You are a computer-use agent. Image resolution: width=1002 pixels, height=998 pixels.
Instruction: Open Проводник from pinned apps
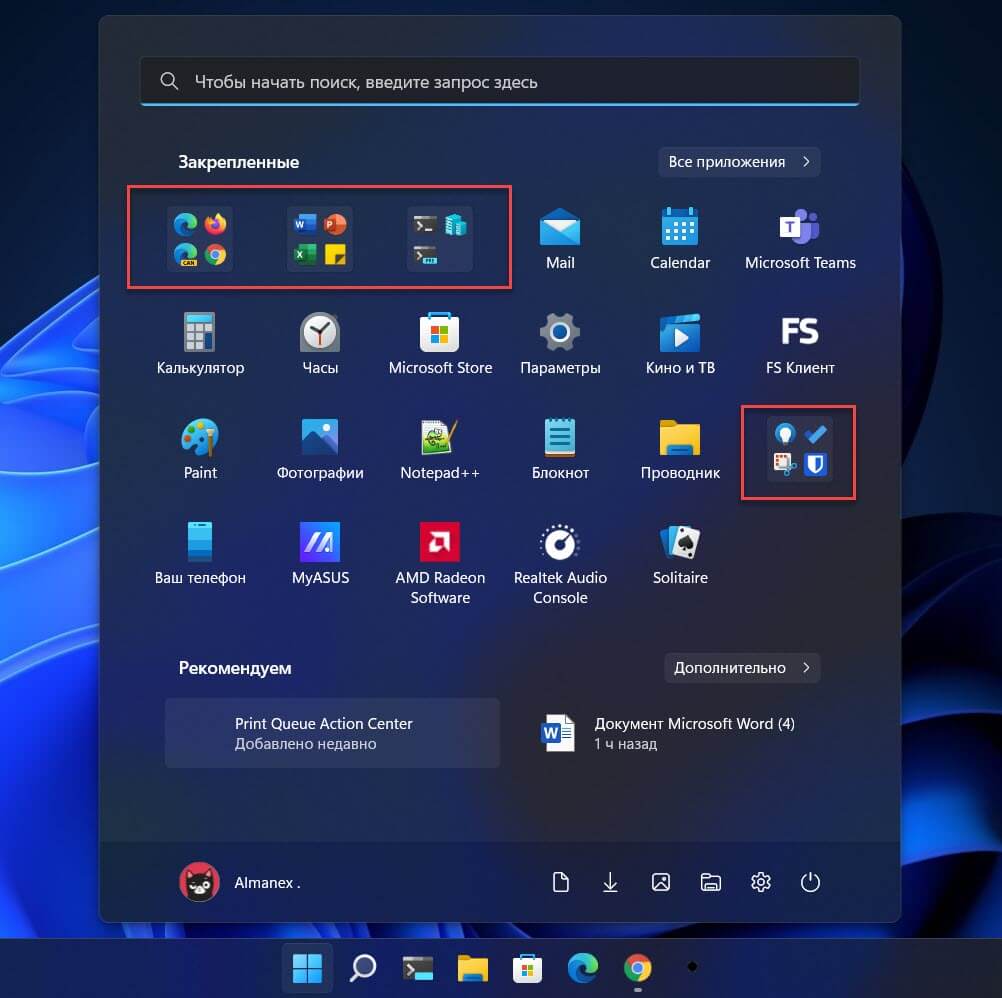click(x=680, y=447)
